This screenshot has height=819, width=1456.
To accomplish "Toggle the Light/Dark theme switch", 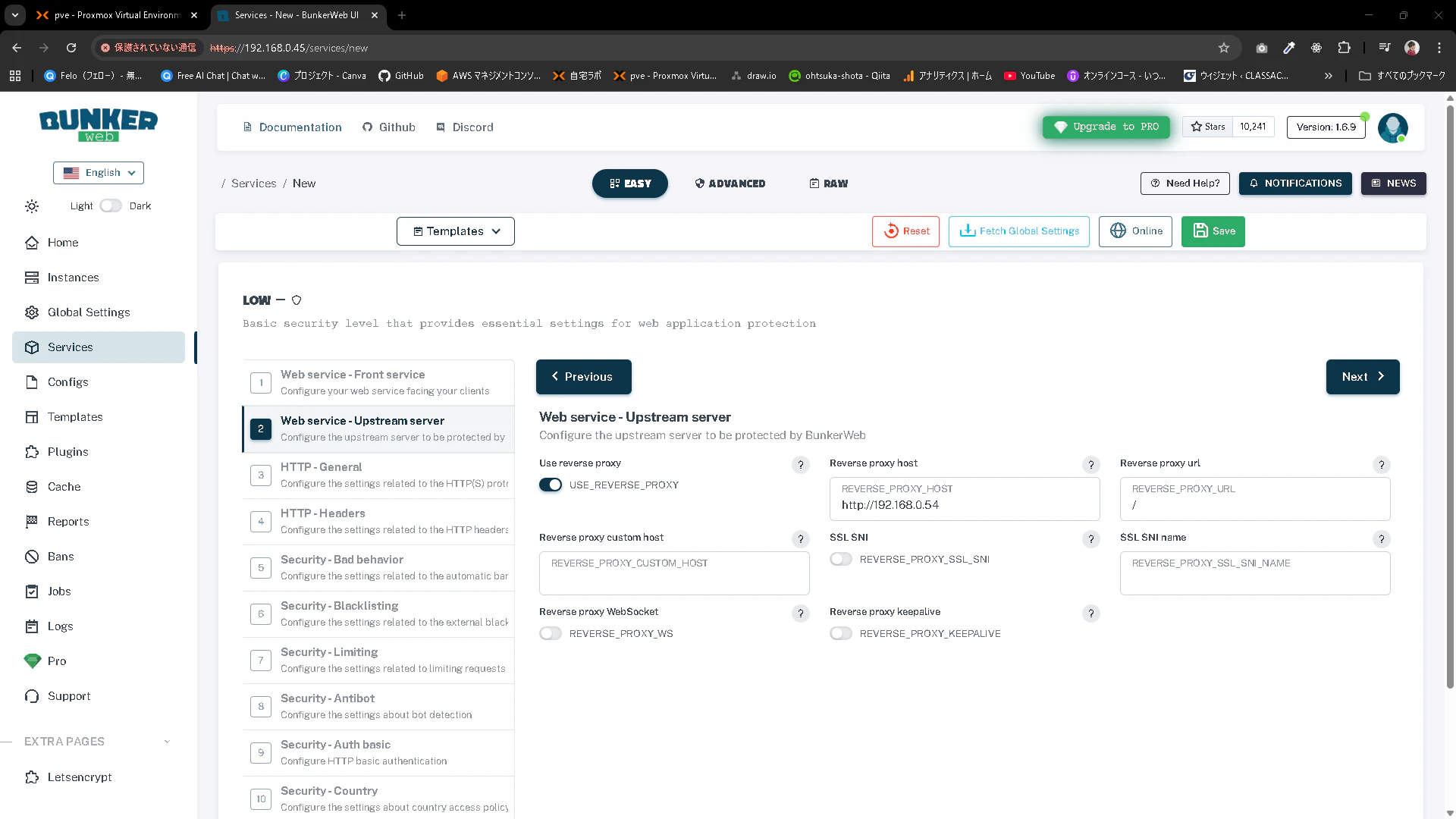I will coord(111,206).
